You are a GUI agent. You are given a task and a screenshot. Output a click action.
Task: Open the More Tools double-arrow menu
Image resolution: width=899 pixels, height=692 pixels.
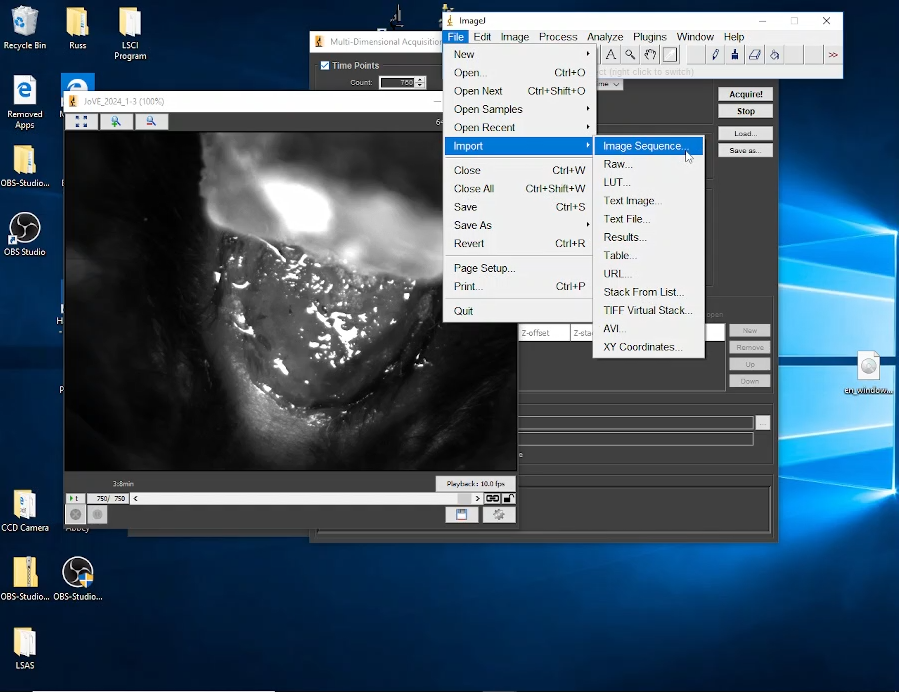pos(832,55)
